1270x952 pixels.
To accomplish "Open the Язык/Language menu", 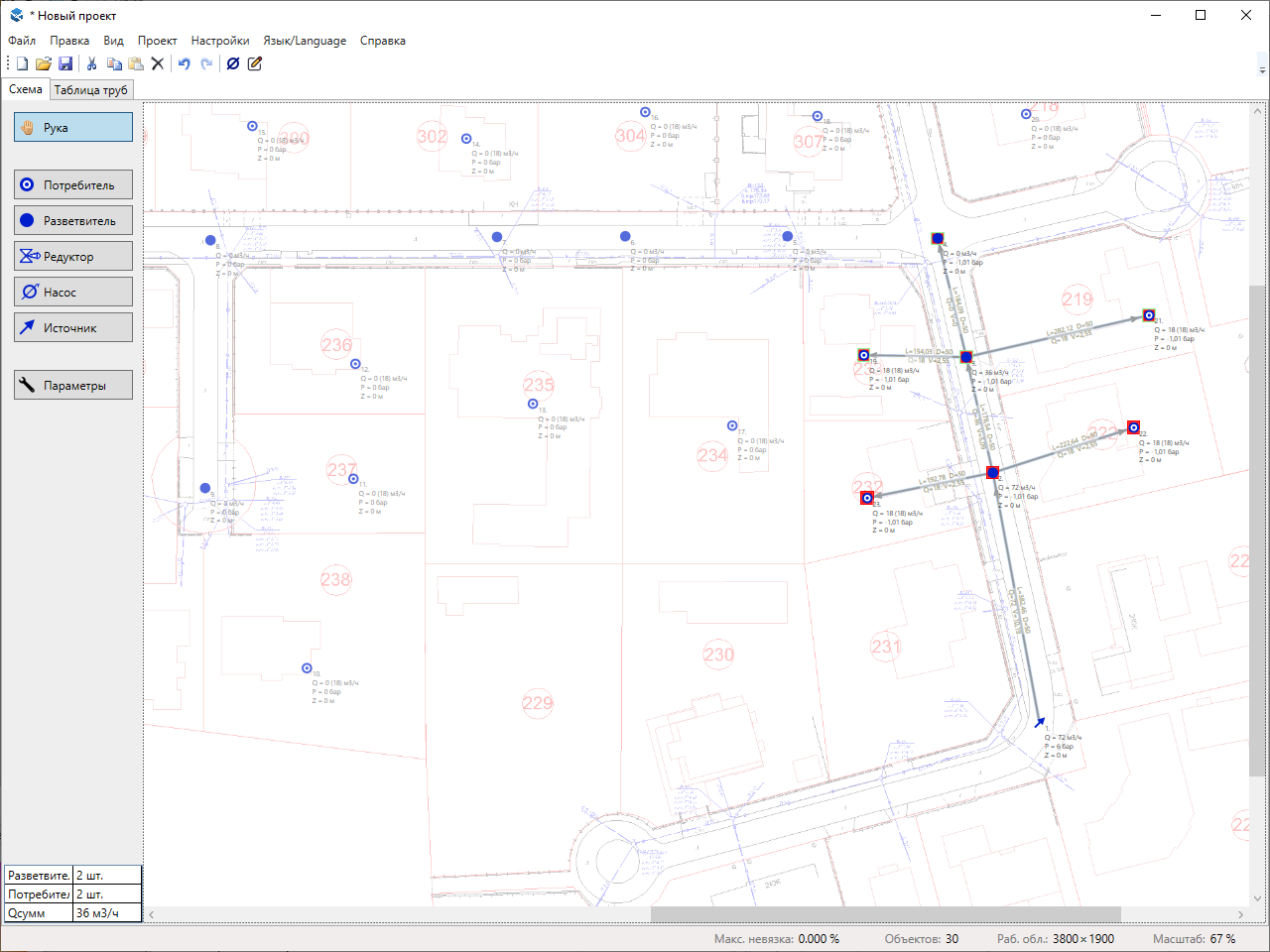I will 305,41.
